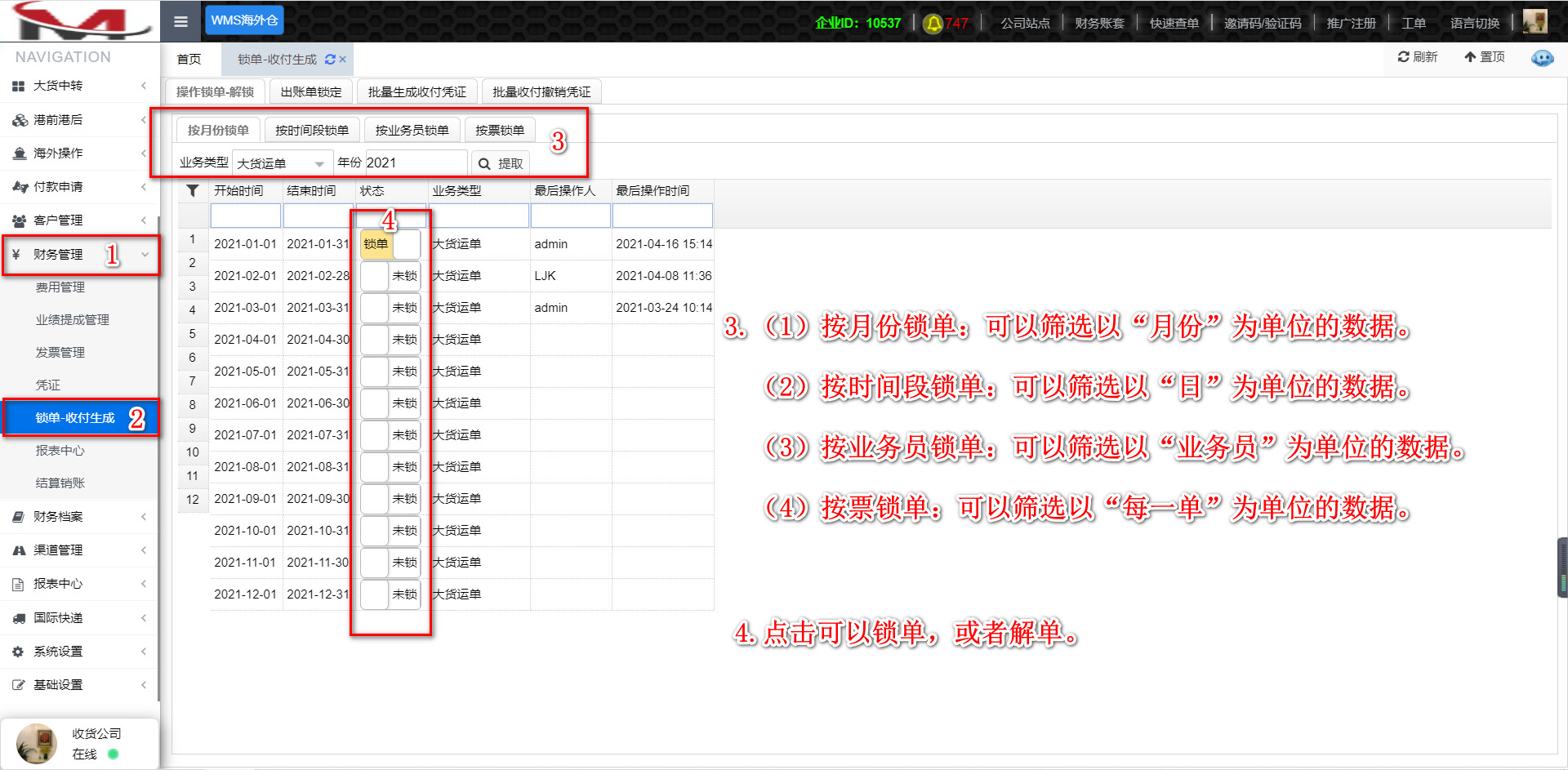1568x770 pixels.
Task: Click the 最后操作人 column filter box
Action: pyautogui.click(x=571, y=216)
